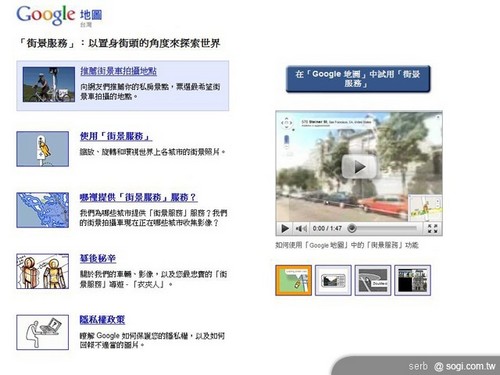Click the Pegman Street View icon image

[43, 149]
